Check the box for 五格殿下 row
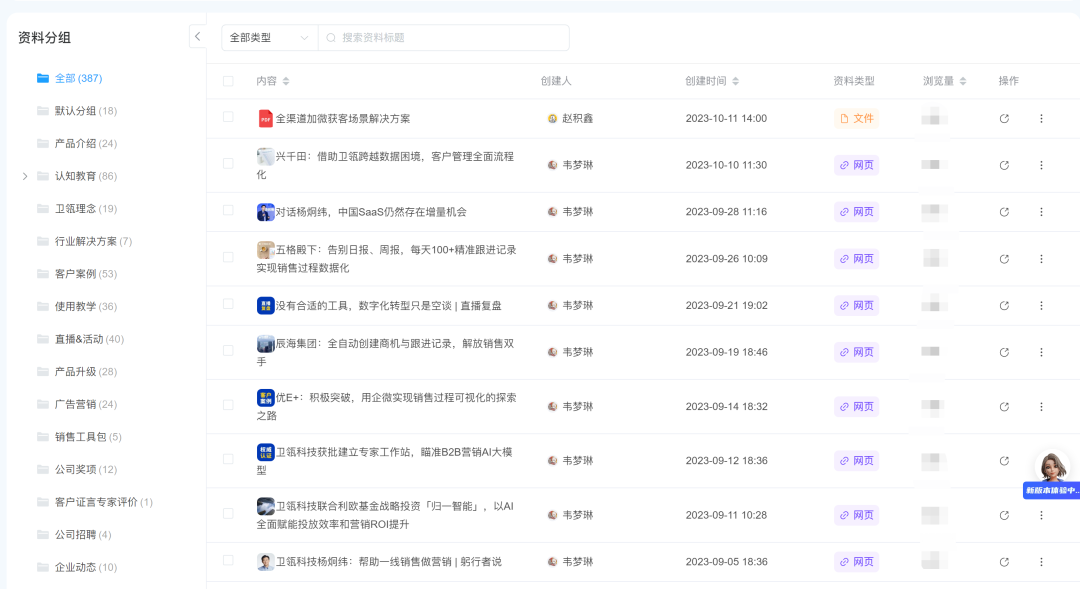The image size is (1080, 589). 228,257
